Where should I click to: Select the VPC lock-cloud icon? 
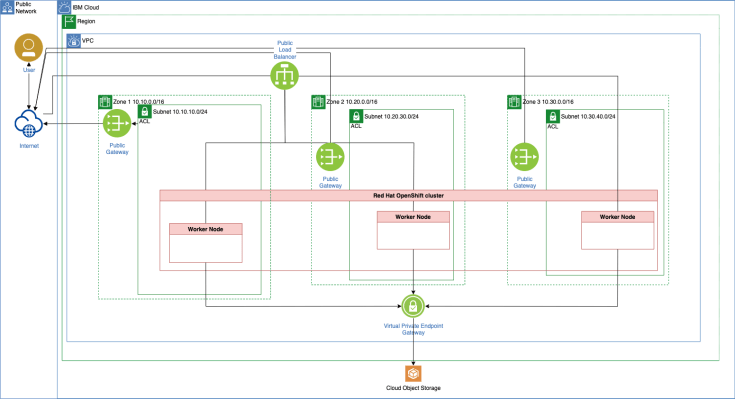[74, 41]
